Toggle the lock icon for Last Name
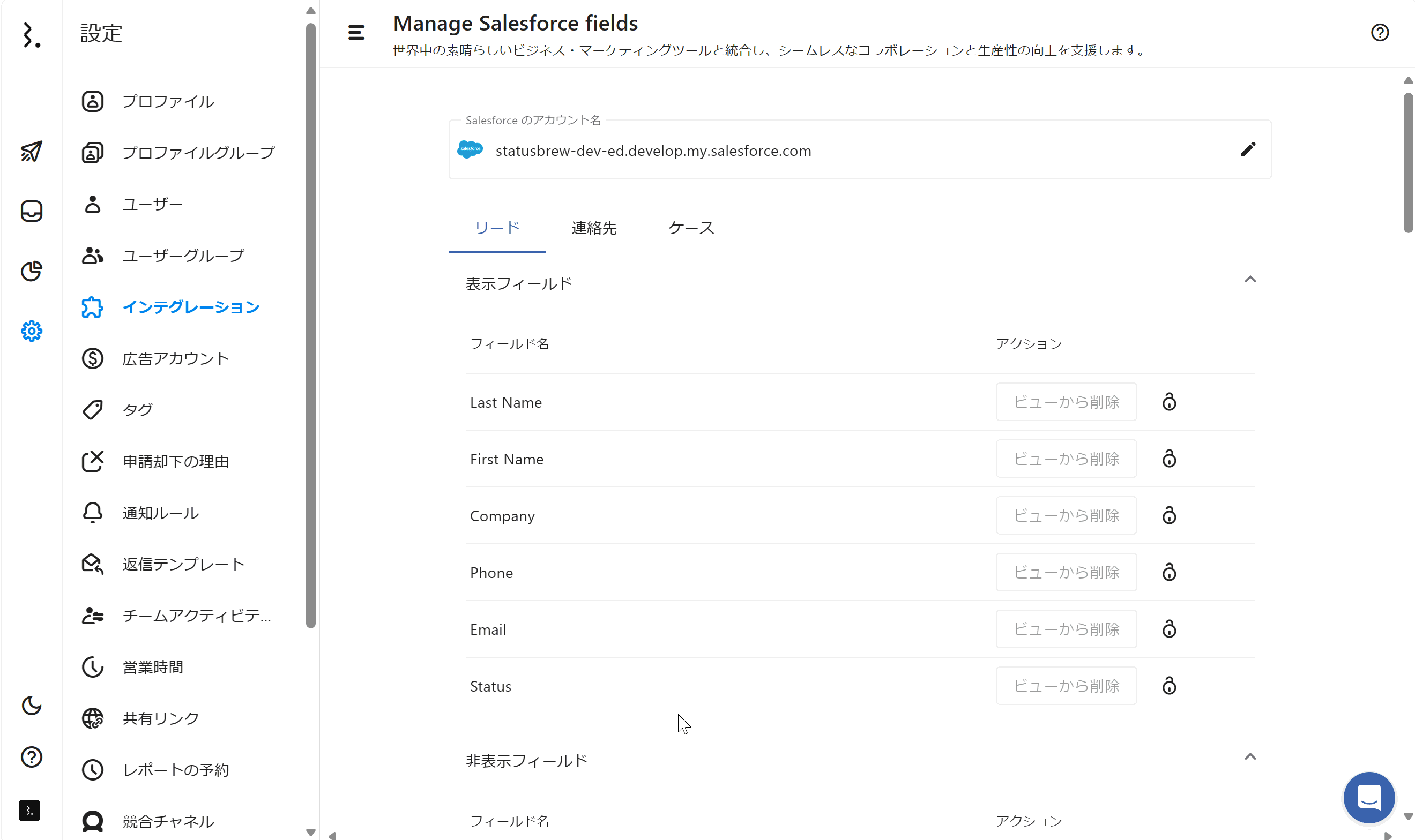The height and width of the screenshot is (840, 1415). pos(1170,402)
